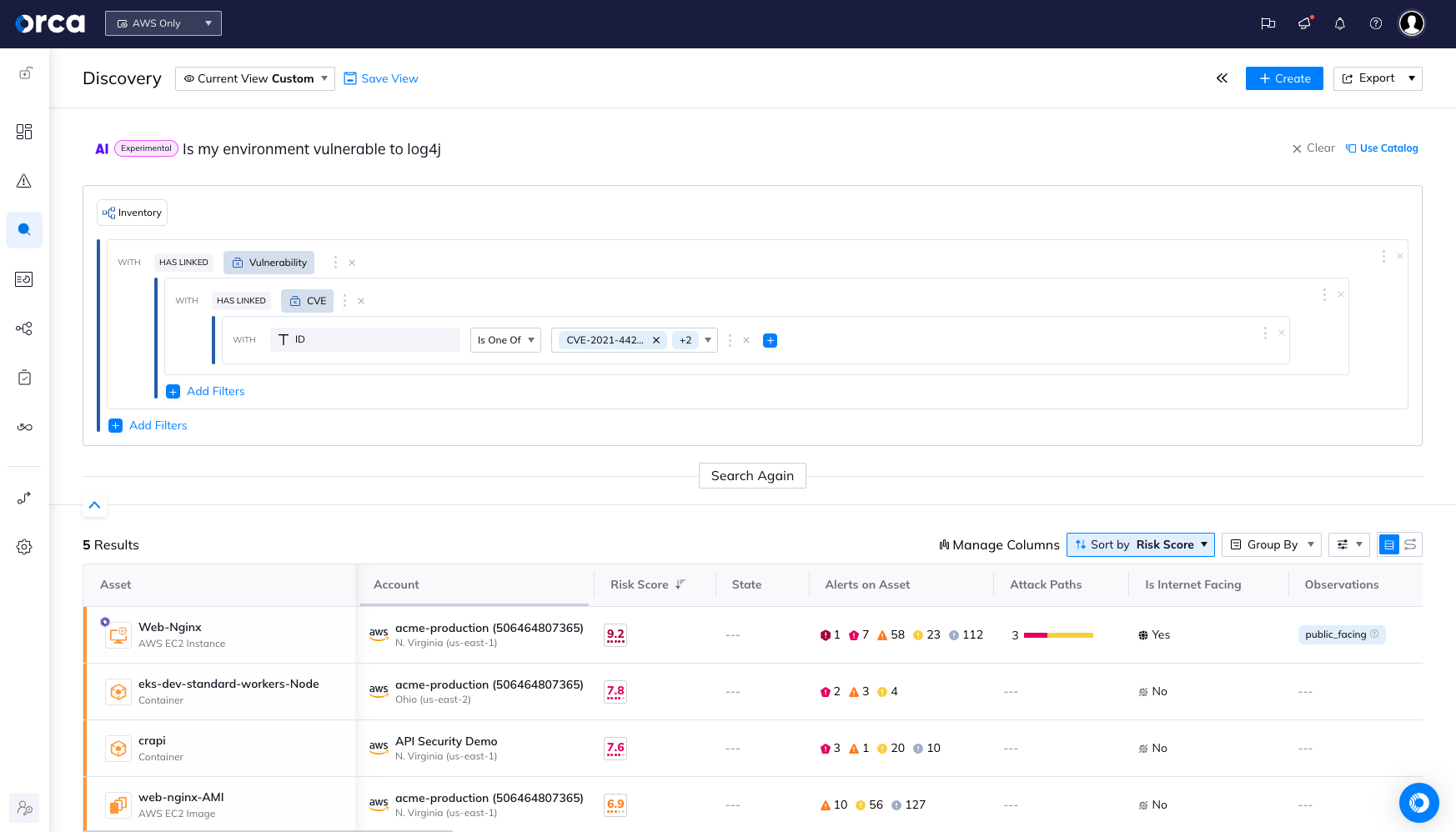This screenshot has width=1456, height=832.
Task: Click inner Add Filters under CVE
Action: pyautogui.click(x=206, y=391)
